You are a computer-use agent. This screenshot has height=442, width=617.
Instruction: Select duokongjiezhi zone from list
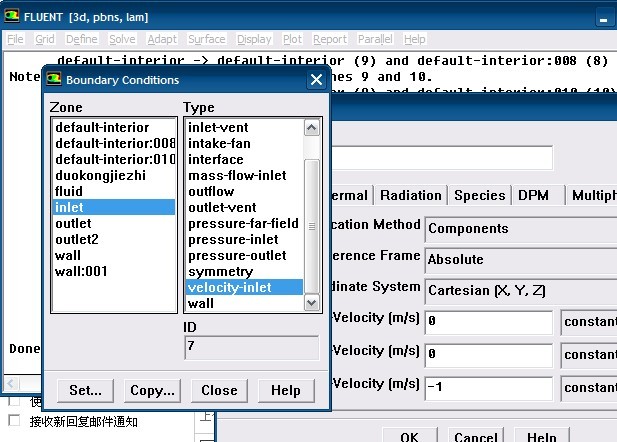click(100, 175)
